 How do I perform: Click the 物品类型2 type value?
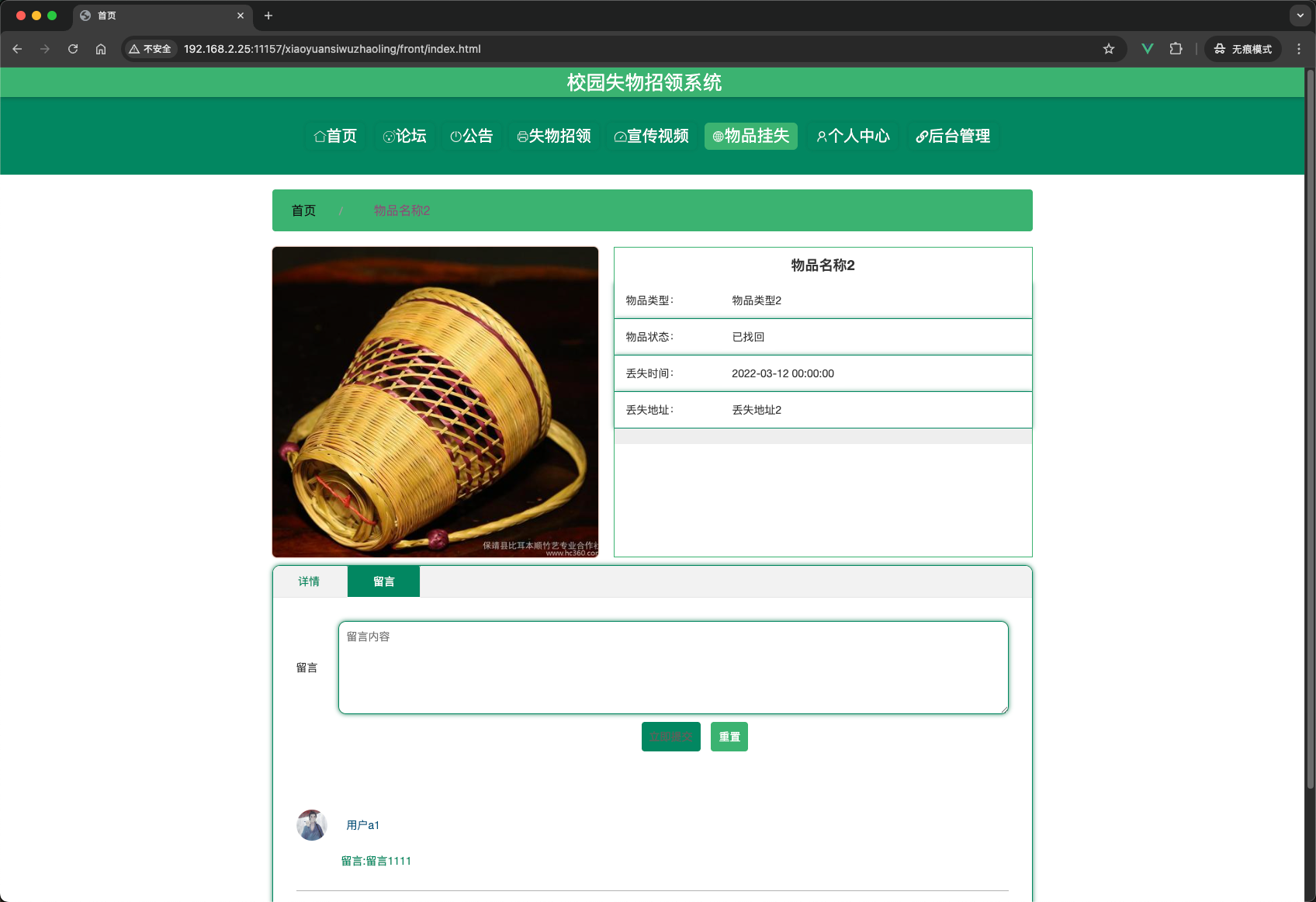click(757, 300)
